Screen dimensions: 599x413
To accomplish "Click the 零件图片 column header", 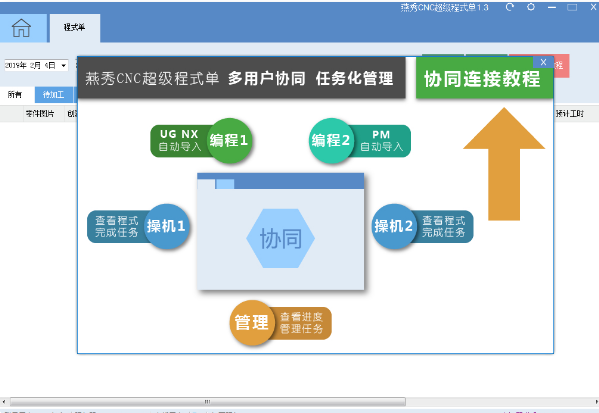I will point(40,113).
